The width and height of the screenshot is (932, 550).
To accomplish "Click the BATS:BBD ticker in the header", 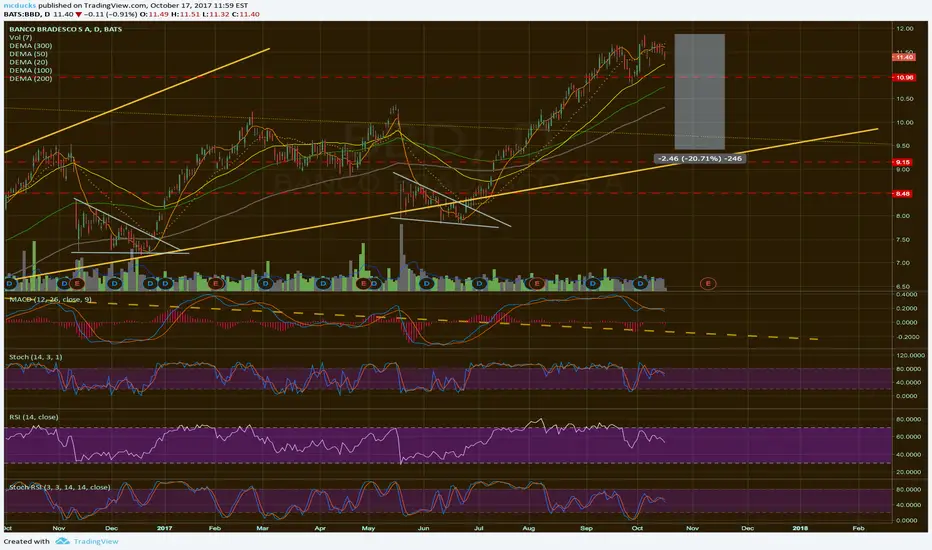I will [22, 14].
